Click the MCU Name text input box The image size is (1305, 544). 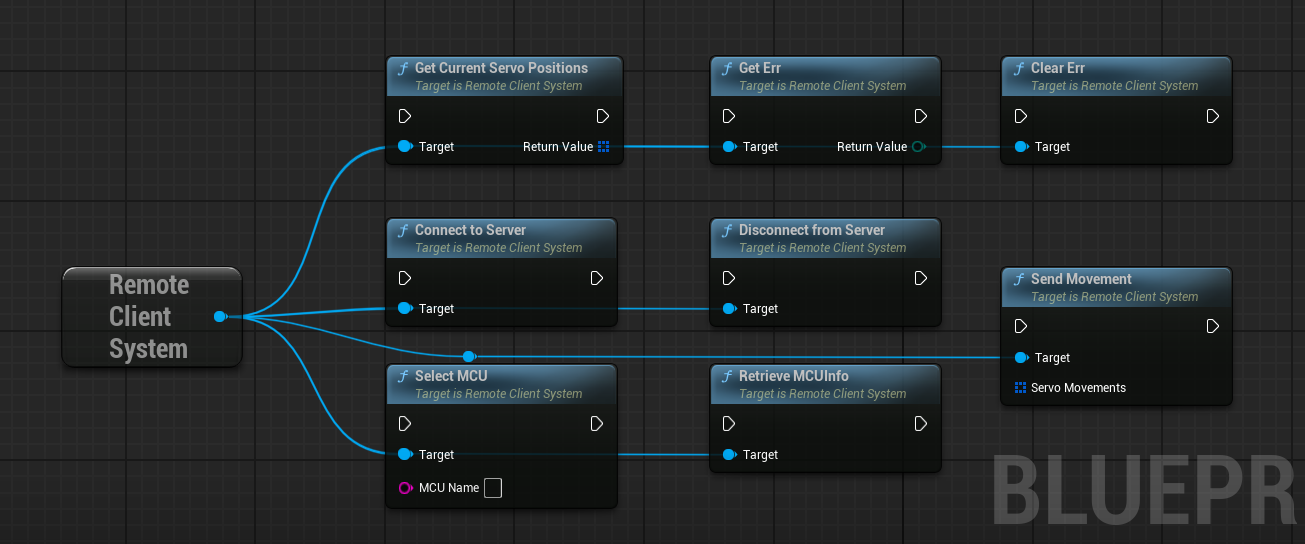click(493, 488)
